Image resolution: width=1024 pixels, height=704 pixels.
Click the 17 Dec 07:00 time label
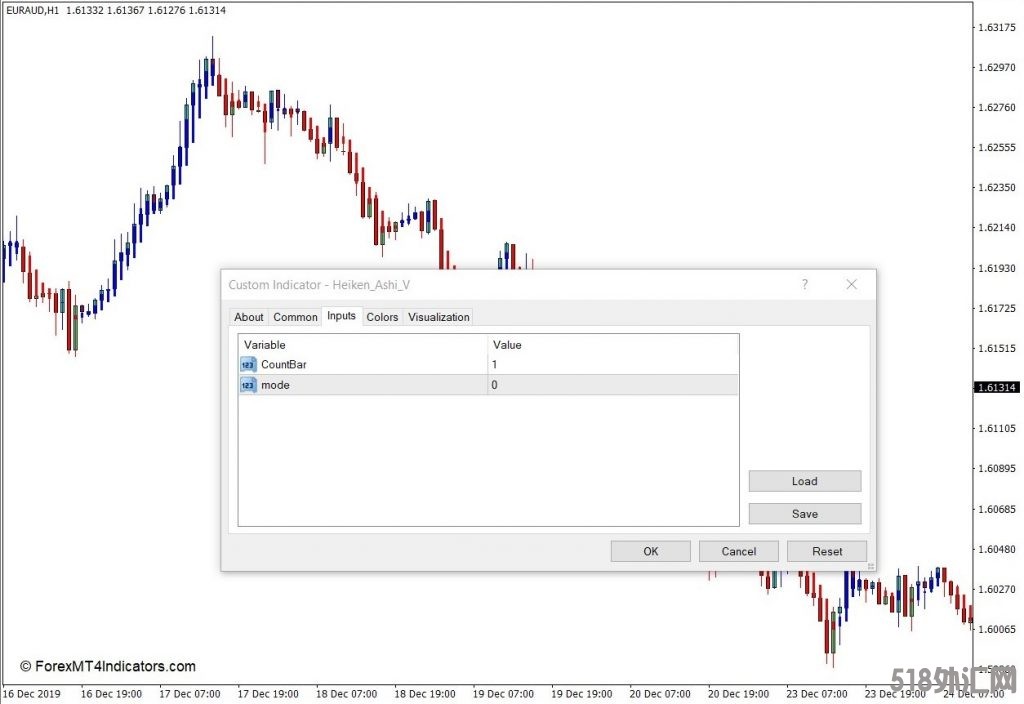click(189, 694)
